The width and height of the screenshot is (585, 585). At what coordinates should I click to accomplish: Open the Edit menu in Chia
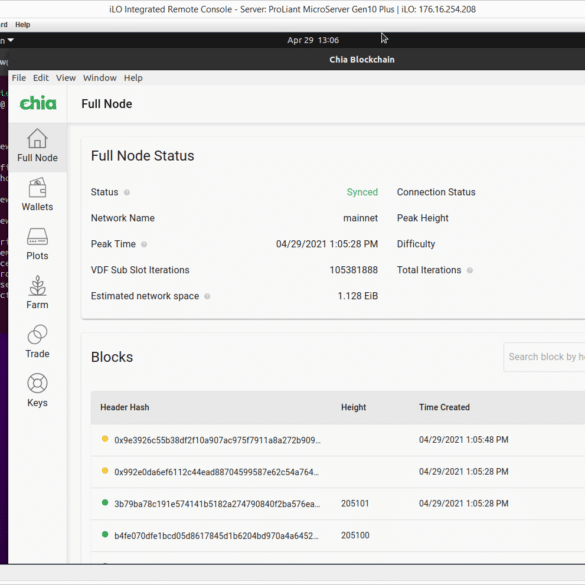(x=41, y=78)
